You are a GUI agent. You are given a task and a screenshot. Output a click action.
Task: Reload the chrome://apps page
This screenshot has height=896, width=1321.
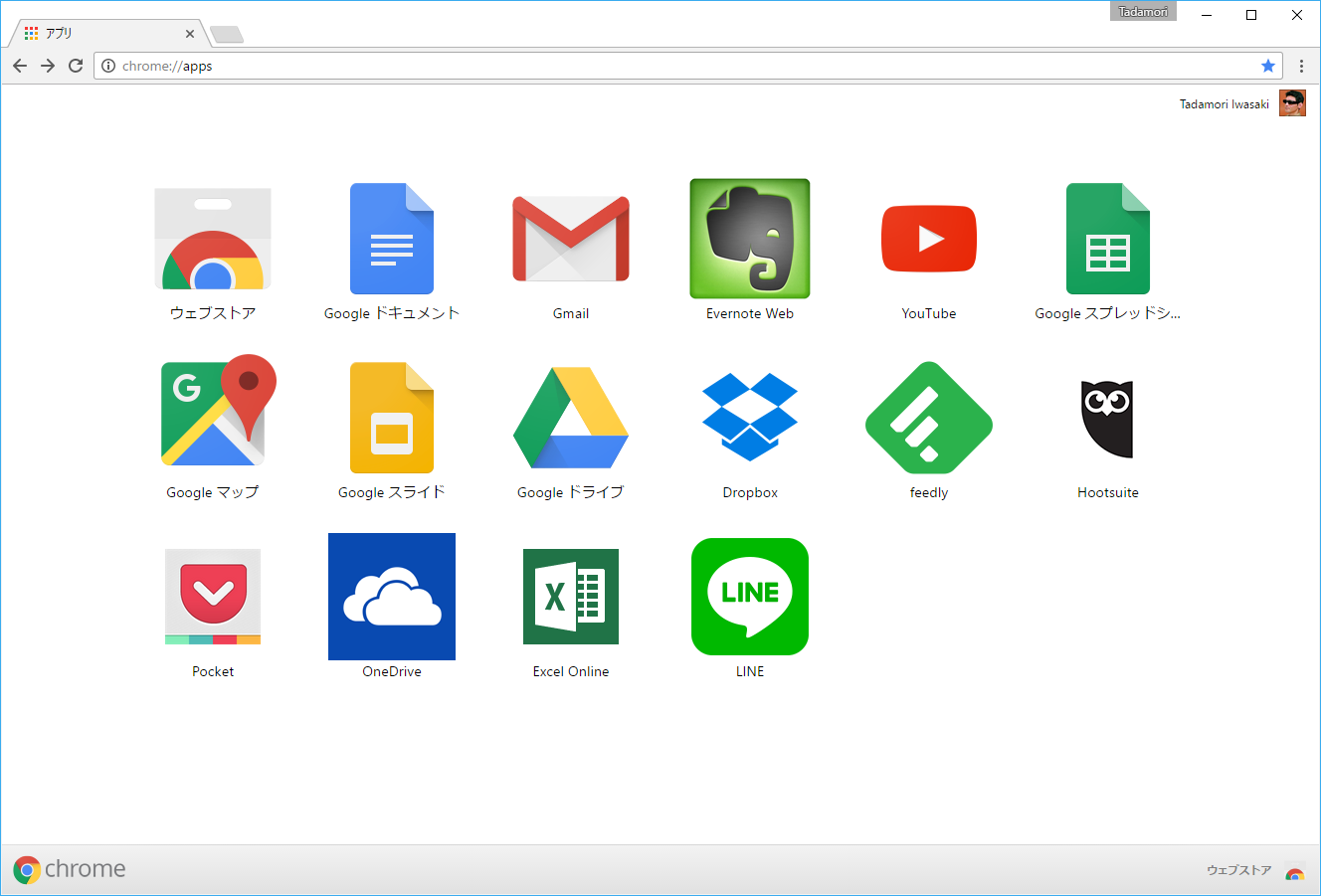(x=76, y=66)
